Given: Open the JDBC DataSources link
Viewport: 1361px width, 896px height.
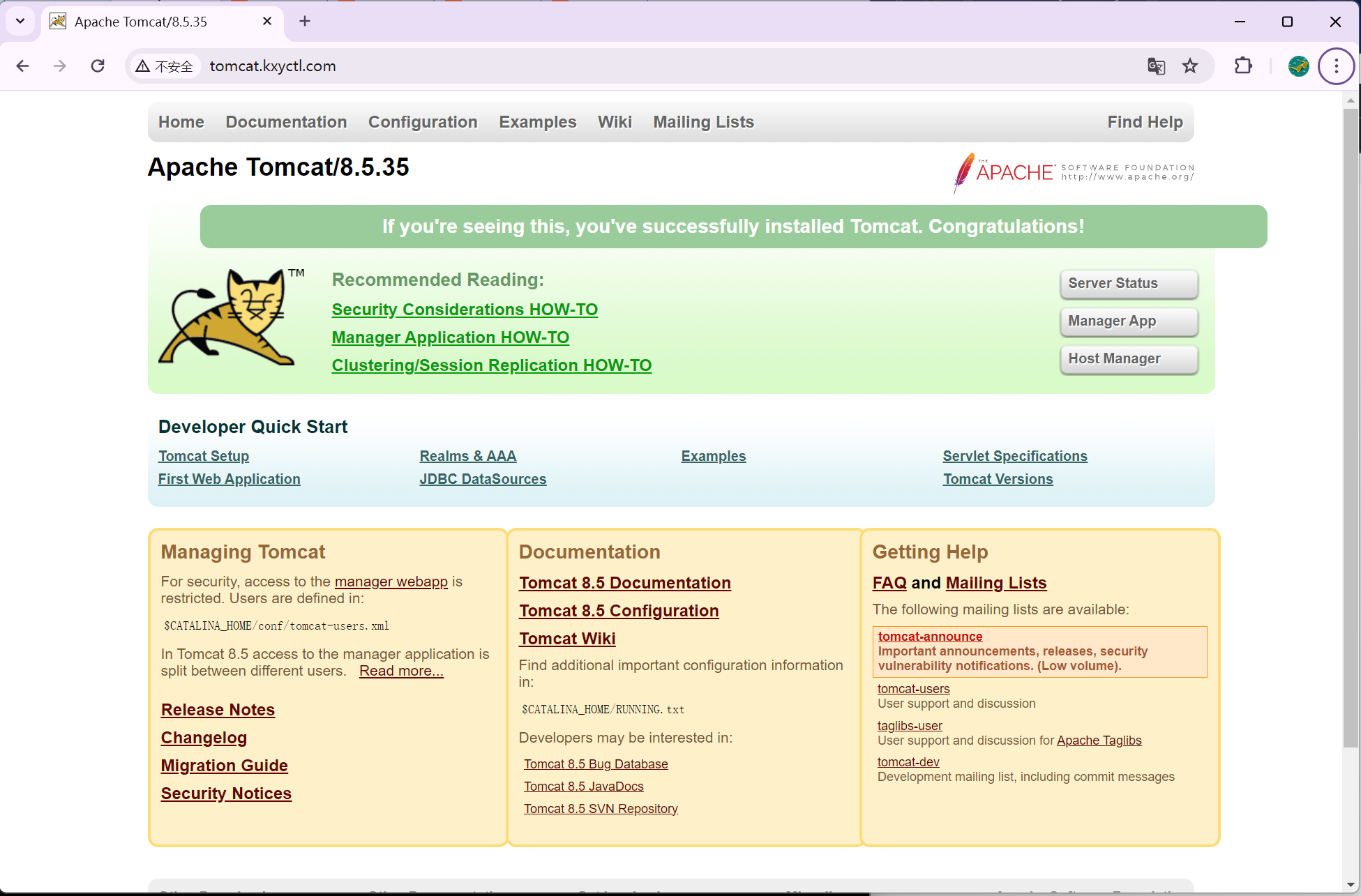Looking at the screenshot, I should pyautogui.click(x=483, y=479).
